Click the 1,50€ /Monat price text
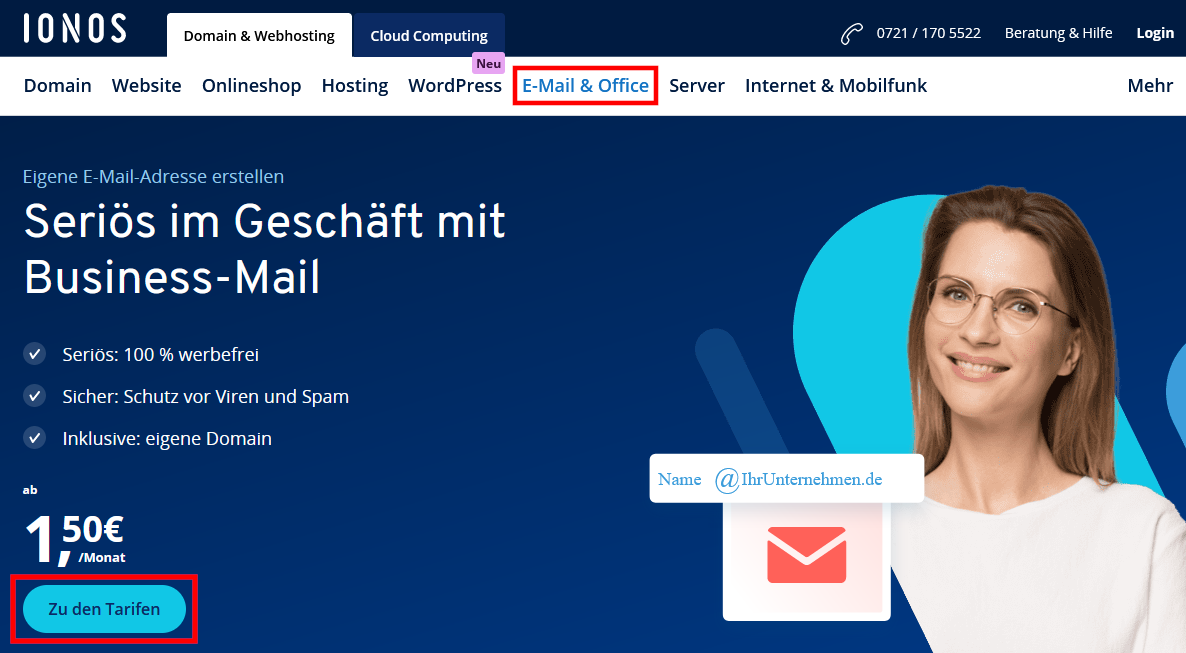This screenshot has width=1186, height=653. [74, 539]
